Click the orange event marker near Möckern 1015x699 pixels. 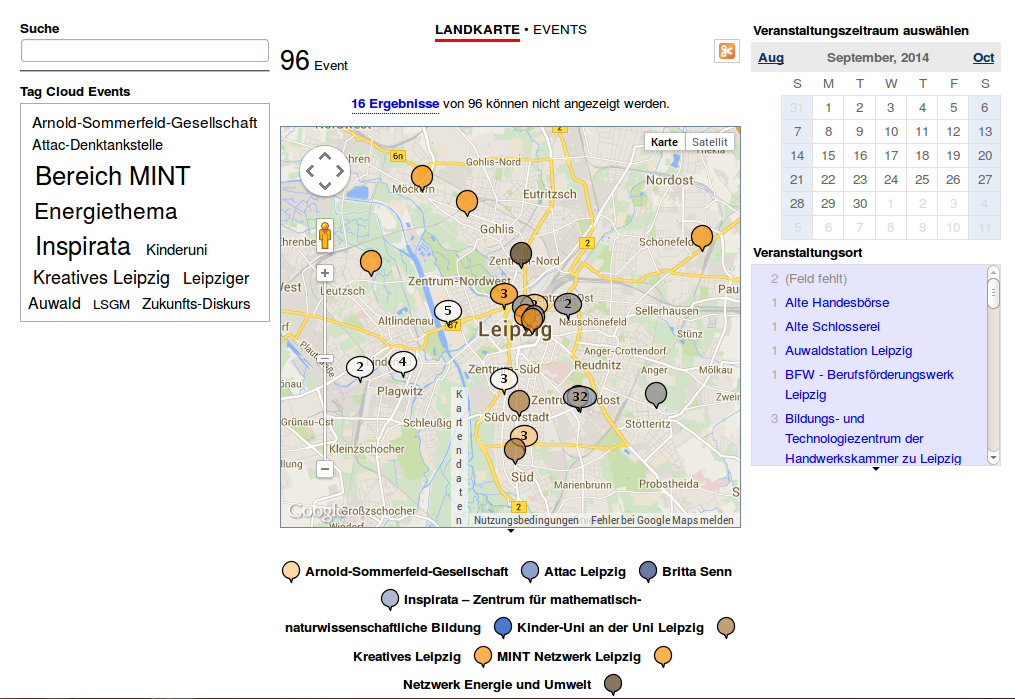(x=421, y=177)
